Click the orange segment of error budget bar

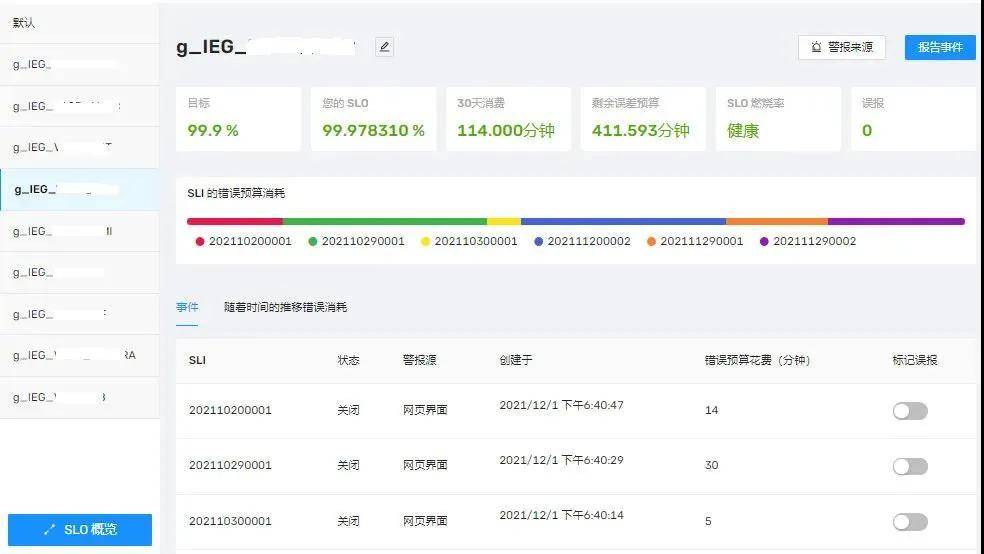[x=777, y=221]
